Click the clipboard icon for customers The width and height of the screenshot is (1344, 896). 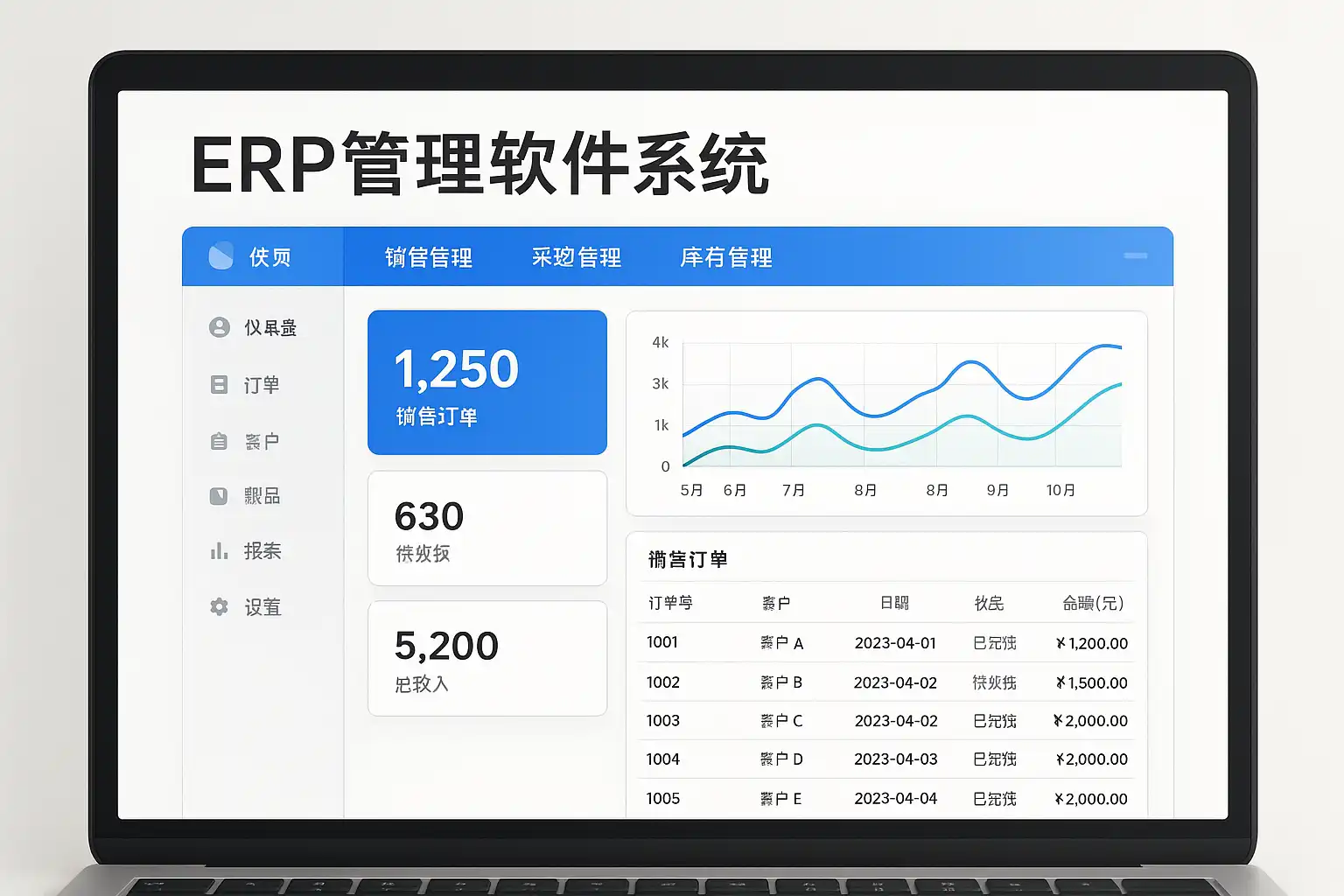(x=220, y=441)
